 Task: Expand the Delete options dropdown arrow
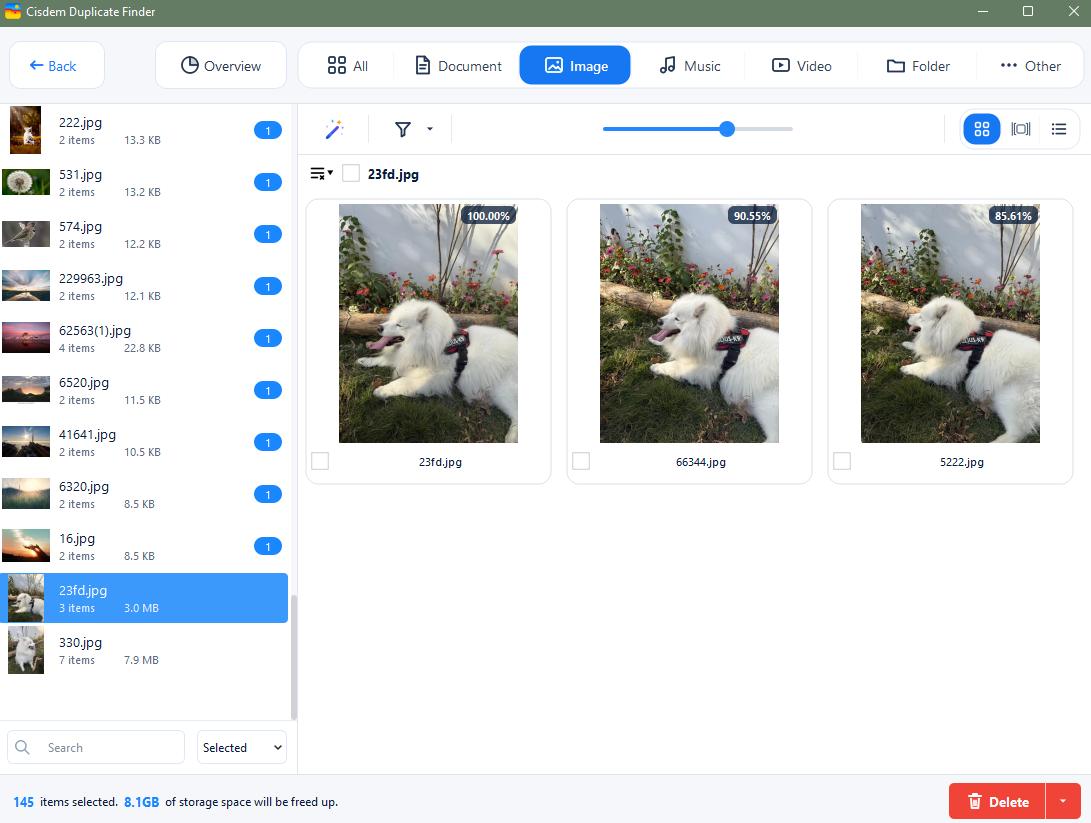pyautogui.click(x=1063, y=801)
